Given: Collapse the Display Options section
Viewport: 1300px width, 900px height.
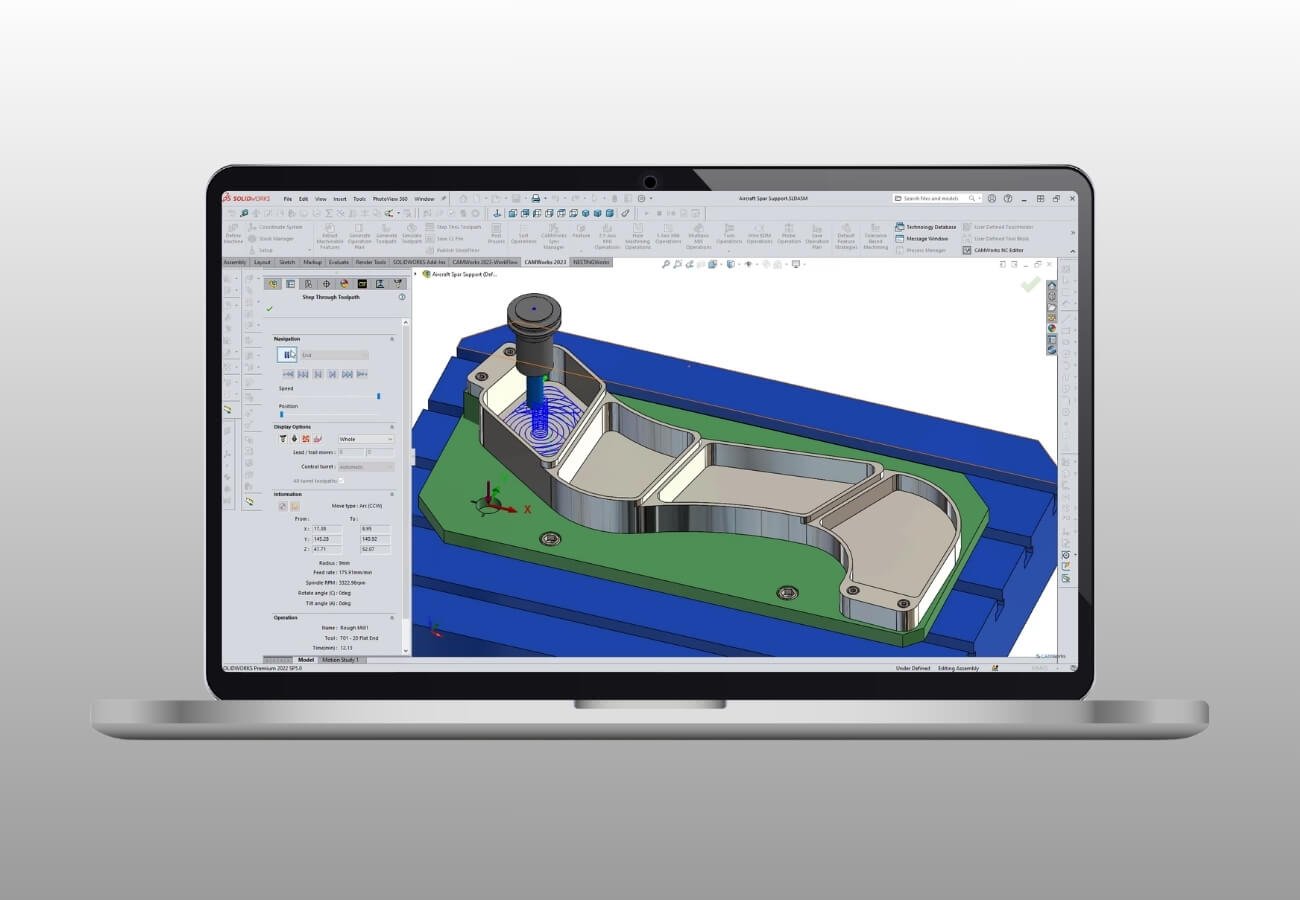Looking at the screenshot, I should [392, 426].
